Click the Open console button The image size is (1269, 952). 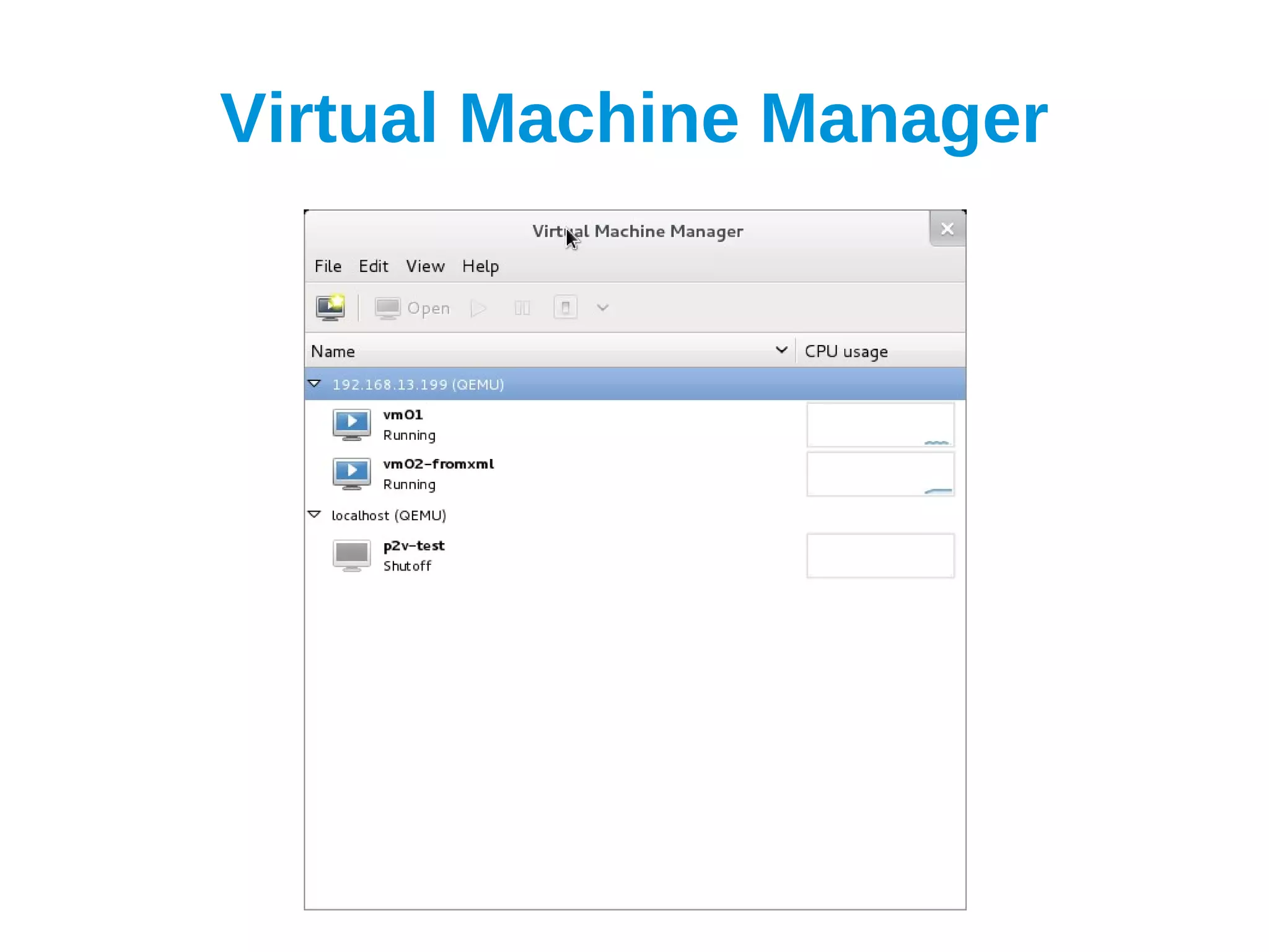click(x=413, y=308)
